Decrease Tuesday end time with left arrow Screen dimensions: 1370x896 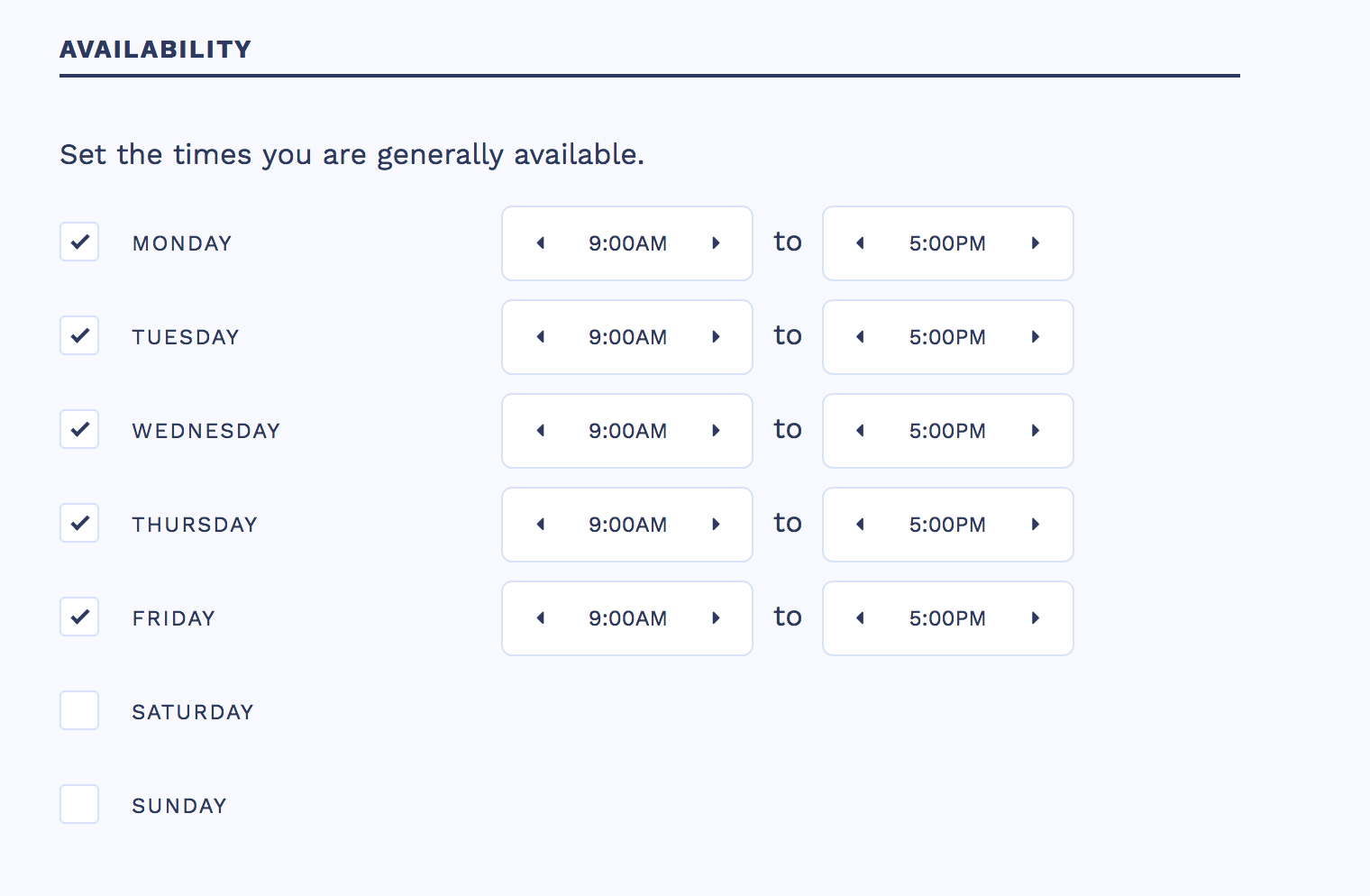click(860, 337)
